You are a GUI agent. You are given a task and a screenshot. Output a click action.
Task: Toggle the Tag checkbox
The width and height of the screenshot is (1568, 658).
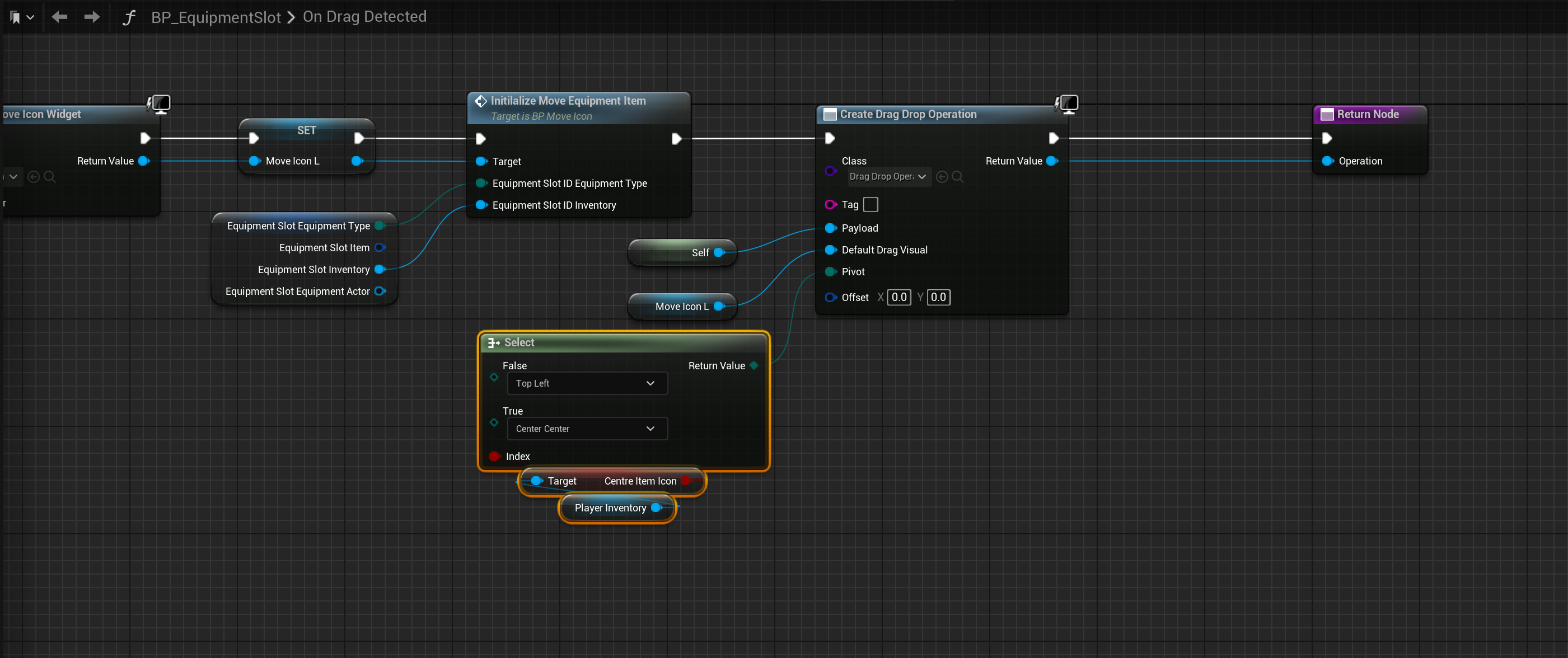coord(870,205)
